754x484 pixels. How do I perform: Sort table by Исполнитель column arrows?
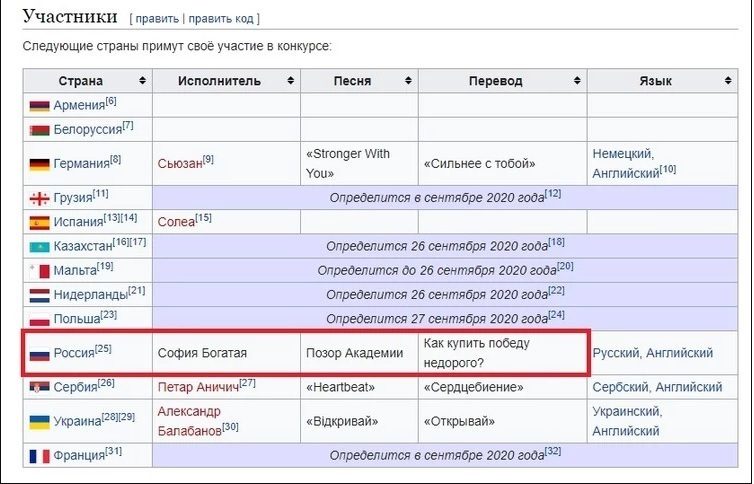[x=290, y=80]
